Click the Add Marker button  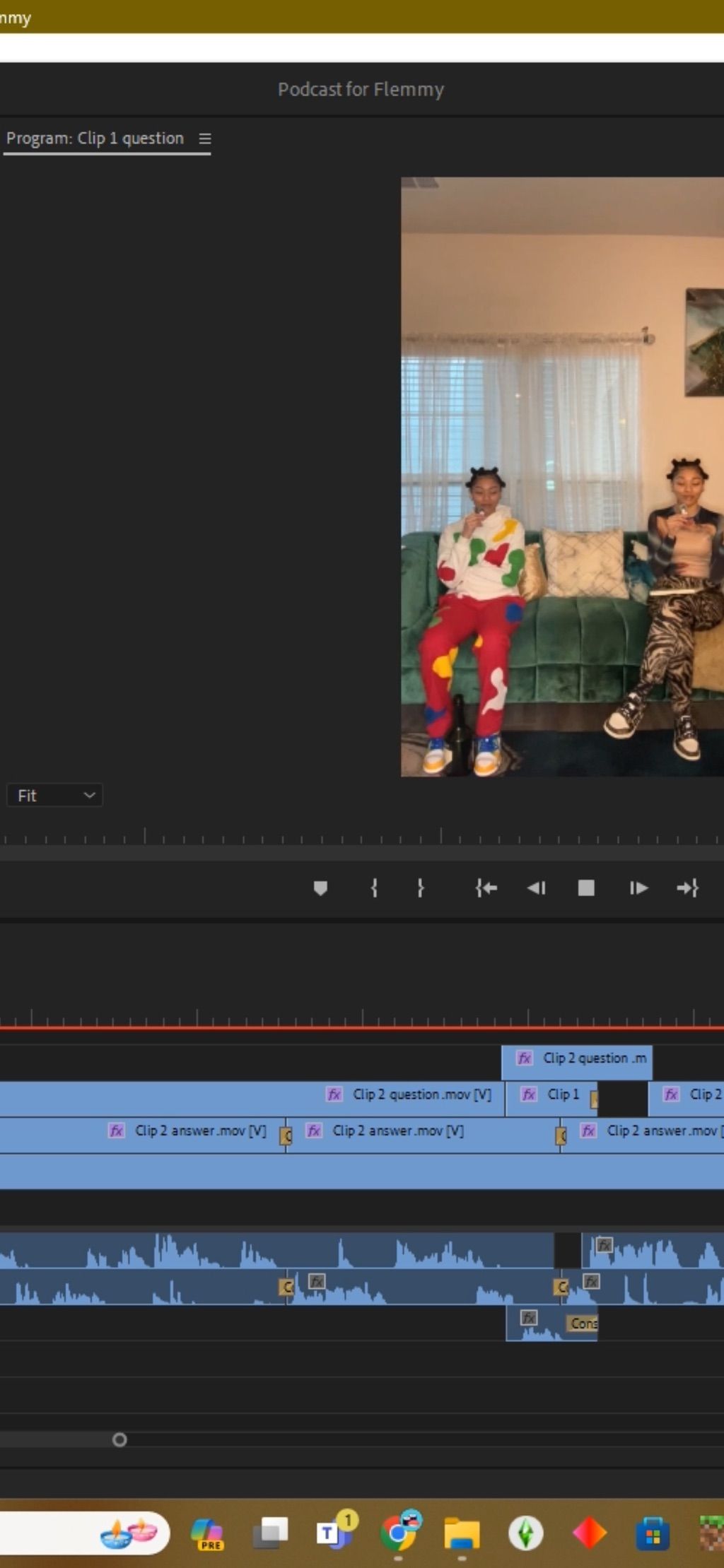pos(320,888)
